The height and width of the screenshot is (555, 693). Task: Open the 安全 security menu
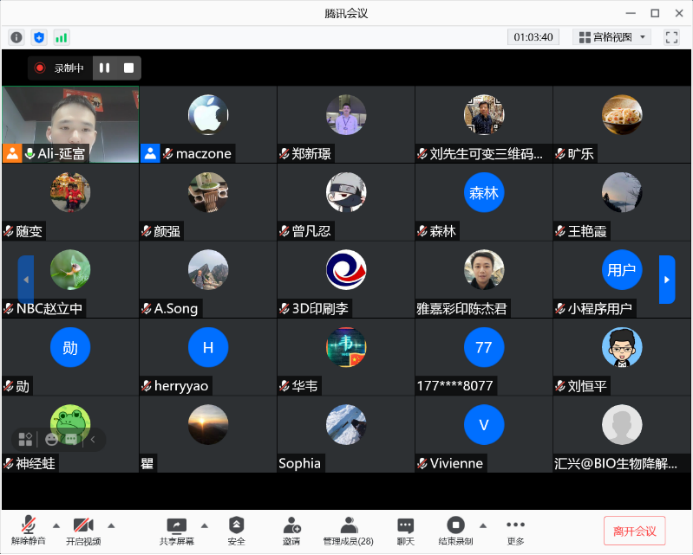tap(236, 529)
